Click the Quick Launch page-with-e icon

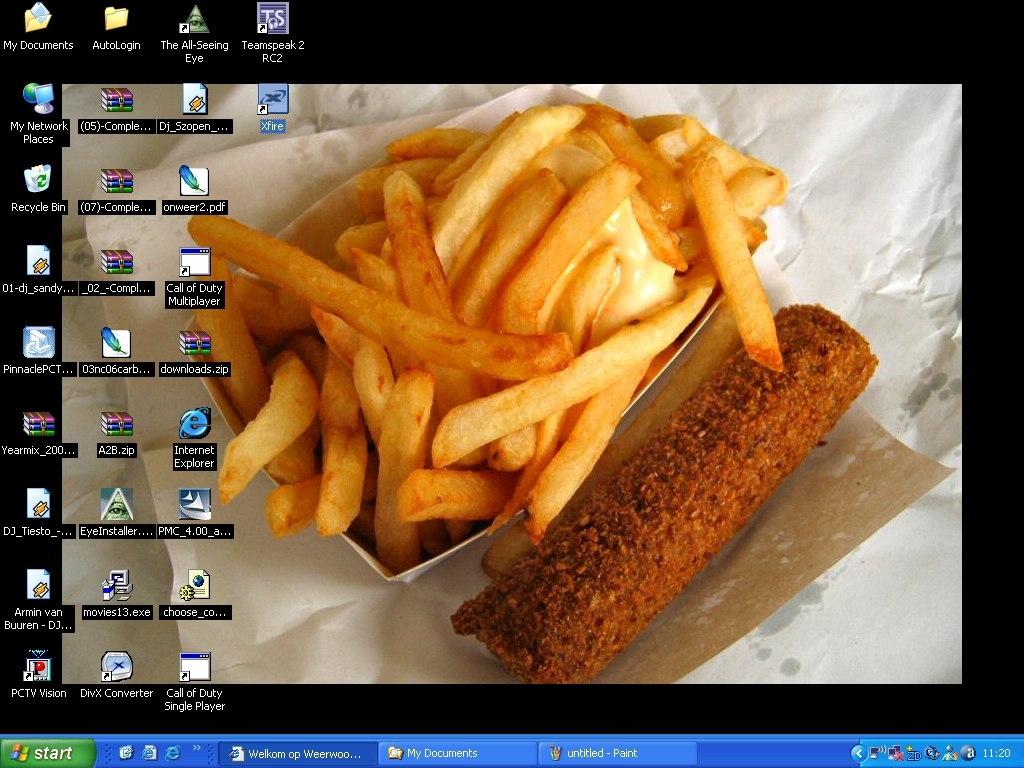point(150,753)
